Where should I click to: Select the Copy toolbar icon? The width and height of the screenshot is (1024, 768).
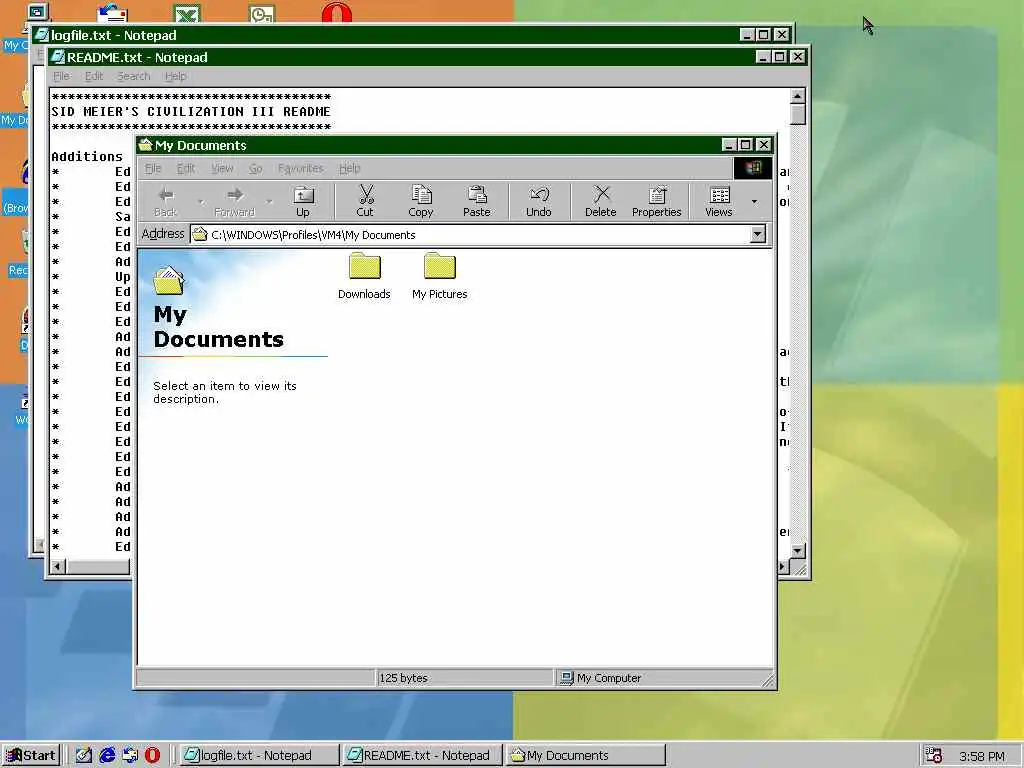(x=421, y=201)
